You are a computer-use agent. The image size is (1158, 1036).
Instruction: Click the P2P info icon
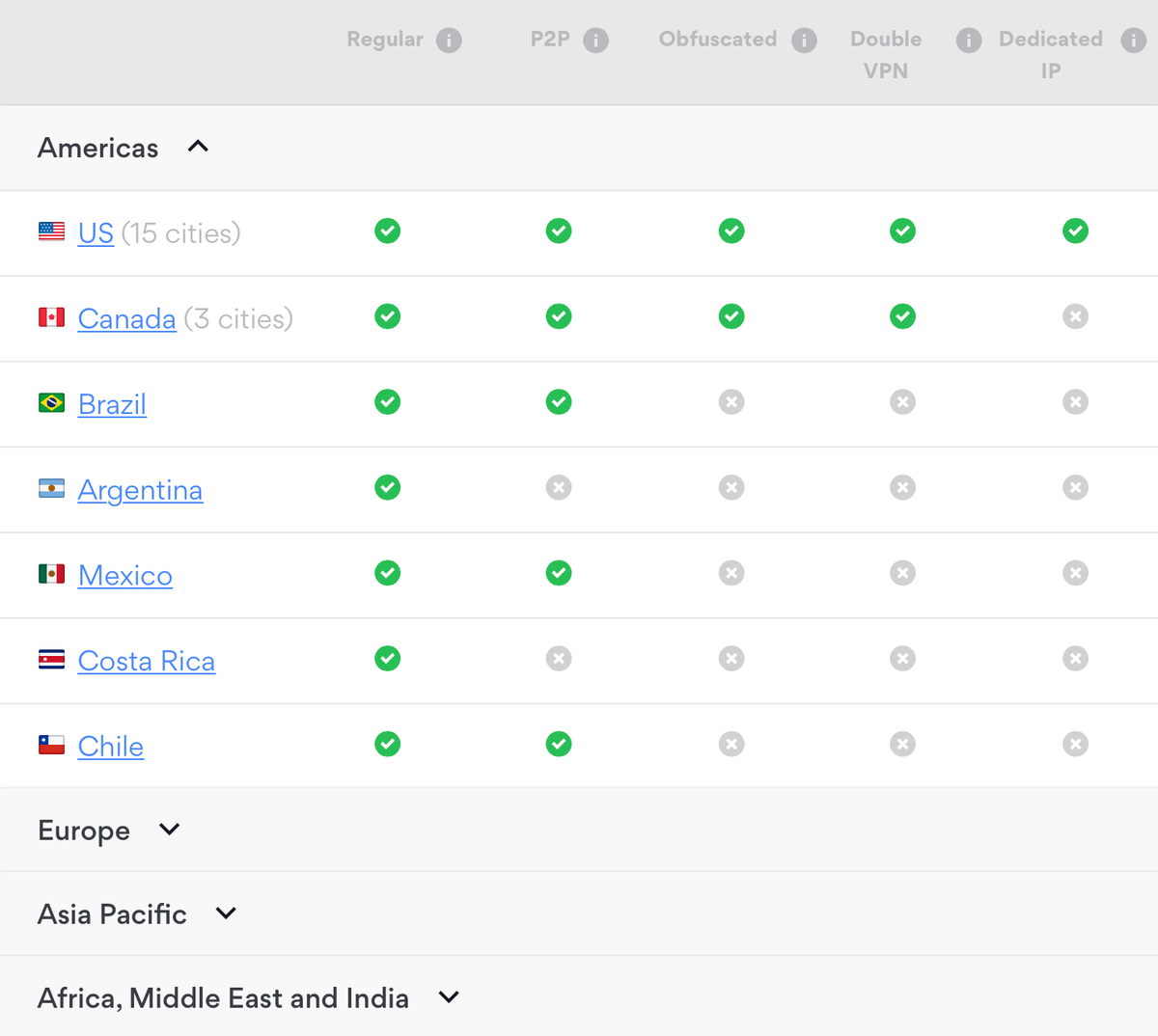(597, 40)
